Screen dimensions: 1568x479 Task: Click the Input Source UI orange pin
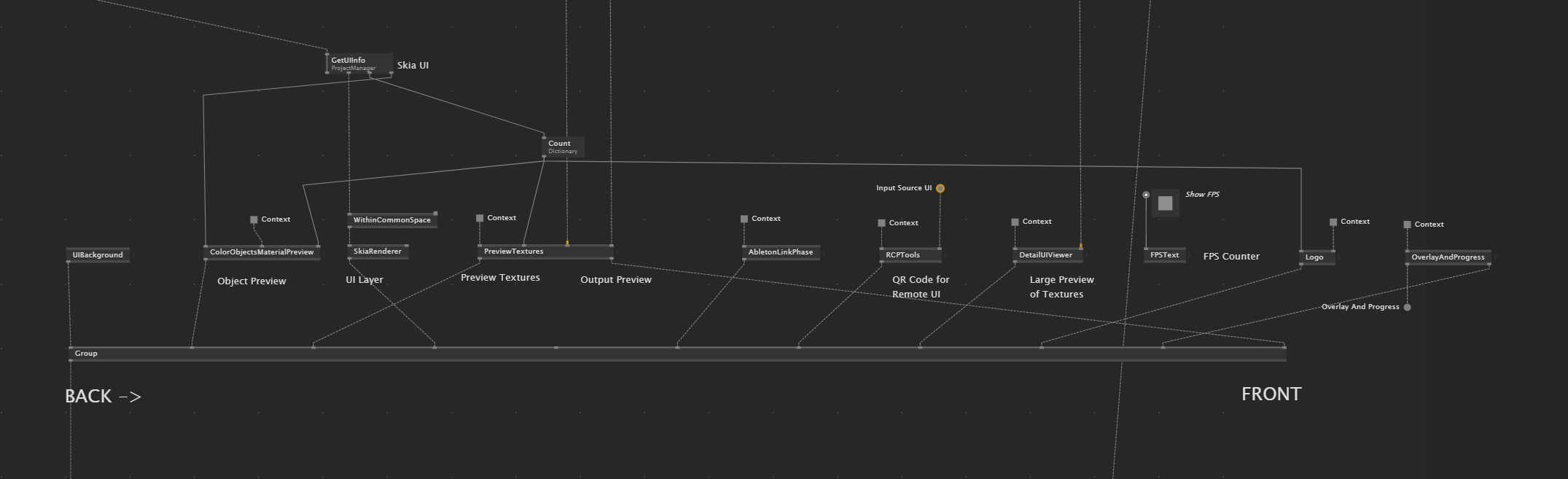pos(940,189)
